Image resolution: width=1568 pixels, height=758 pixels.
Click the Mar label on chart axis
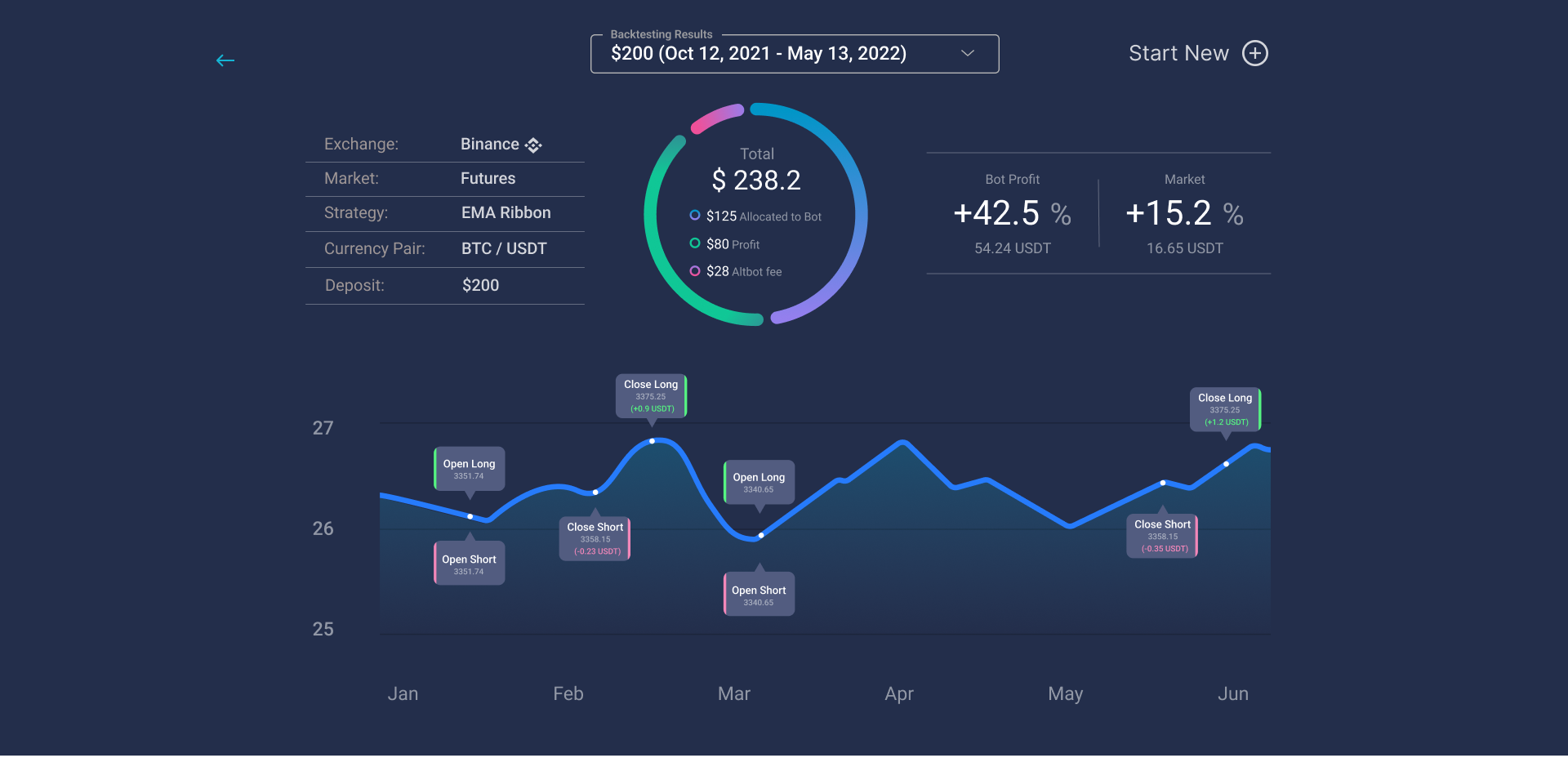[x=733, y=693]
